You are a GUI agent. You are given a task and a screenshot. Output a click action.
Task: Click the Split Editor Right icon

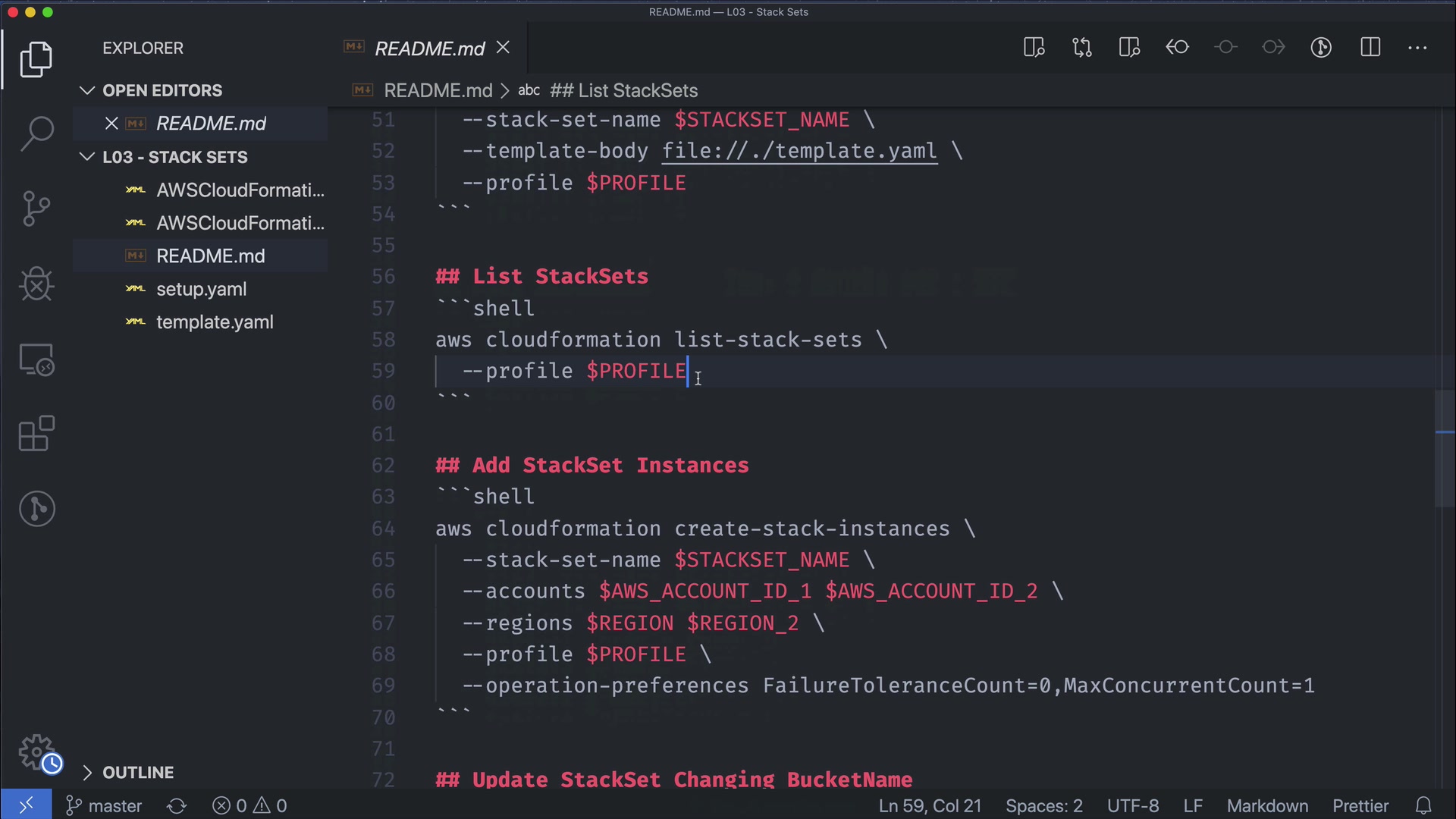pyautogui.click(x=1370, y=48)
